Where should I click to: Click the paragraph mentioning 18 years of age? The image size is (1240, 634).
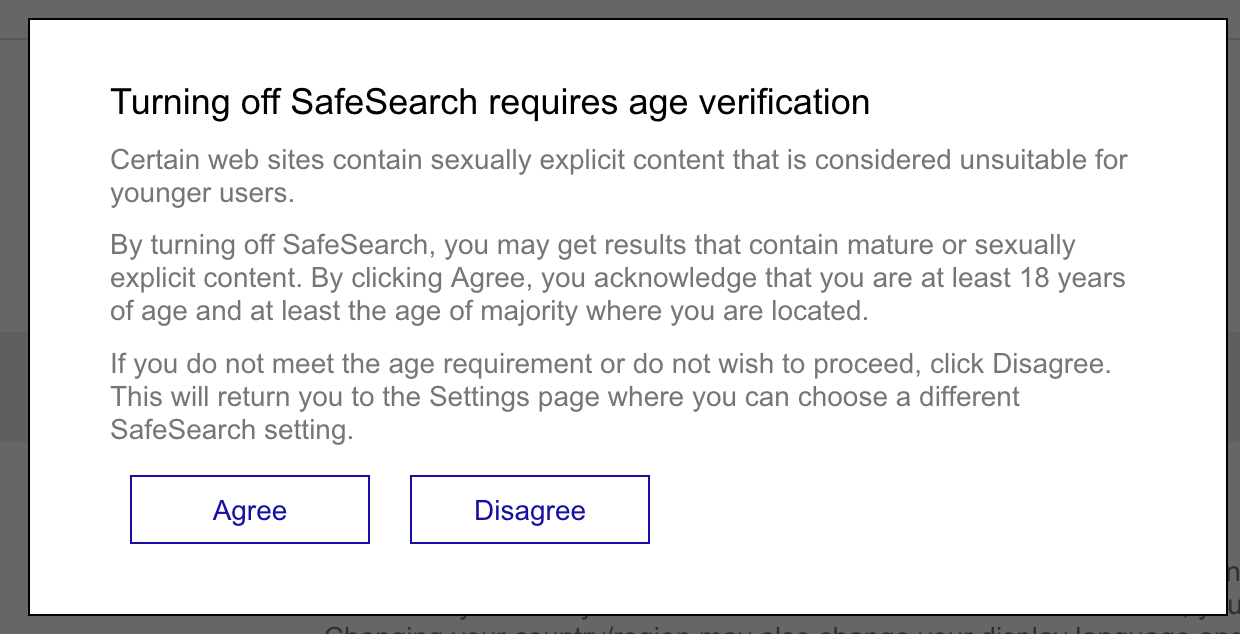(x=618, y=277)
